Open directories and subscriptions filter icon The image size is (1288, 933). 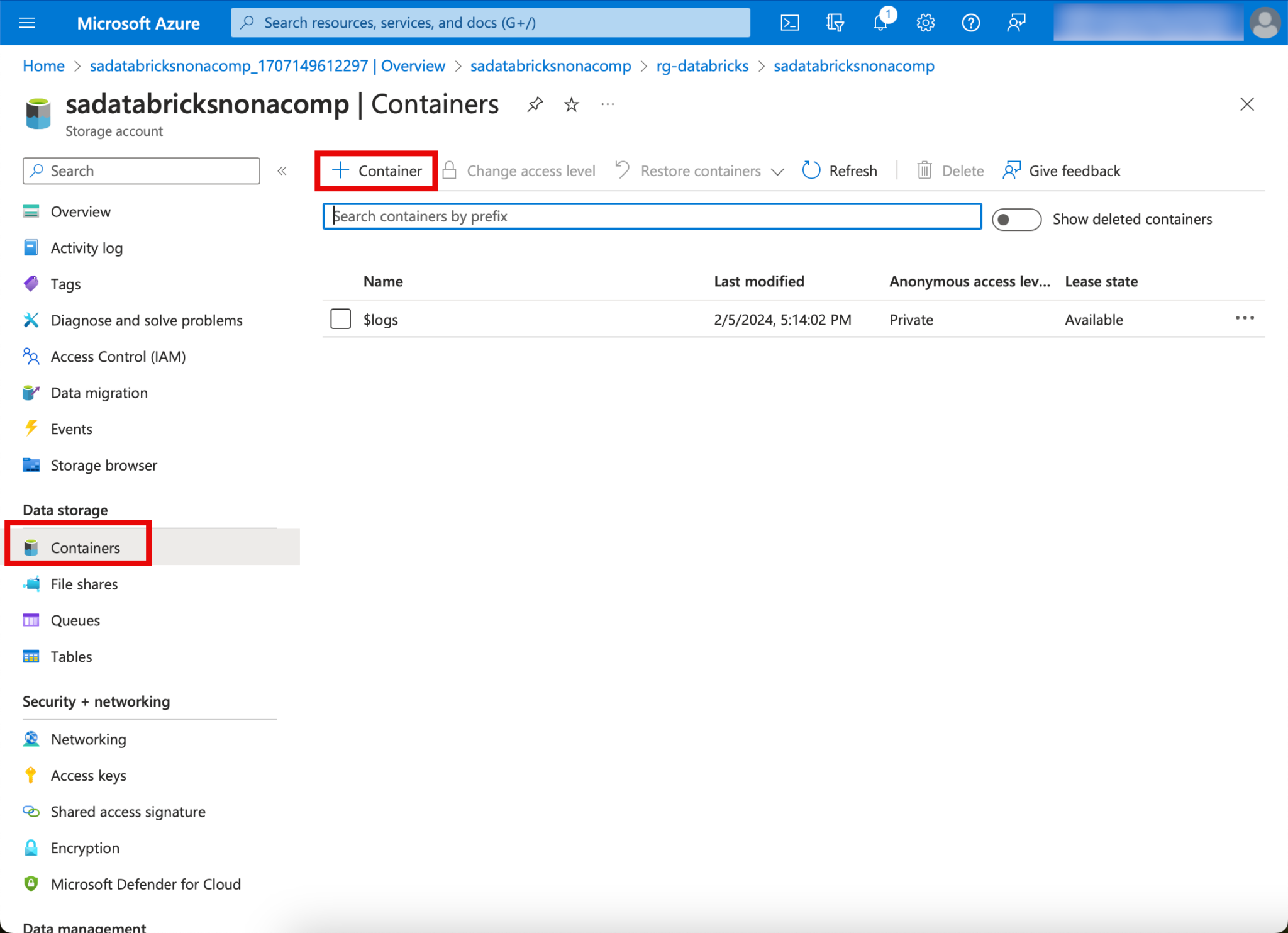(x=835, y=23)
